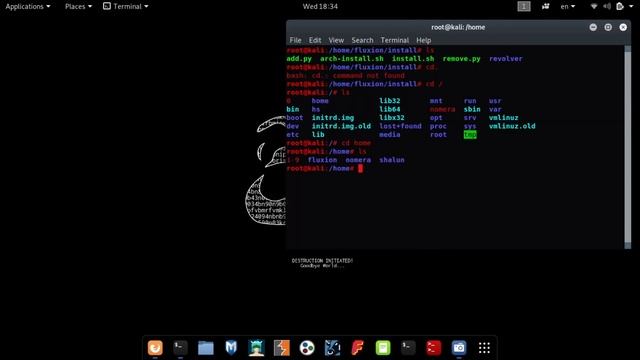Click the 'shalun' directory name in terminal
This screenshot has width=640, height=360.
[391, 160]
